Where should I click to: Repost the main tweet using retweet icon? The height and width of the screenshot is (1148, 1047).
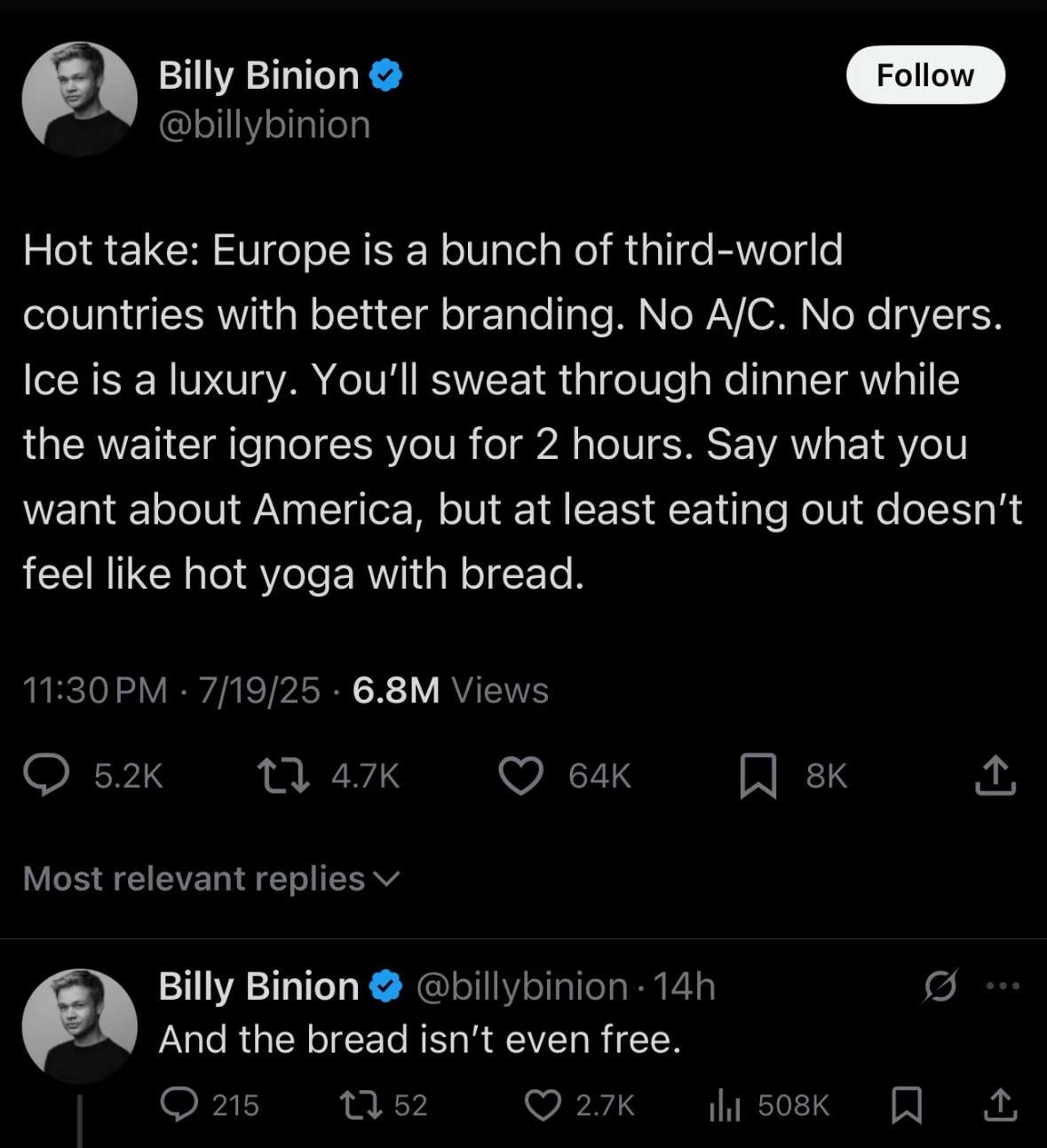282,775
